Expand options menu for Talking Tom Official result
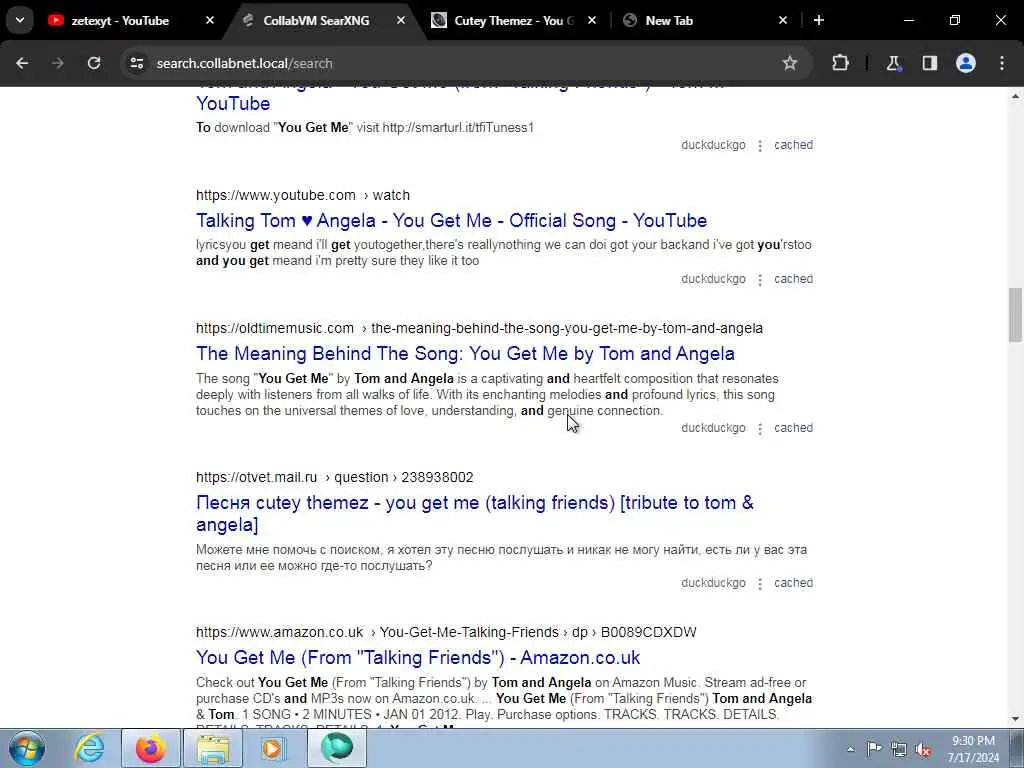 [x=760, y=280]
